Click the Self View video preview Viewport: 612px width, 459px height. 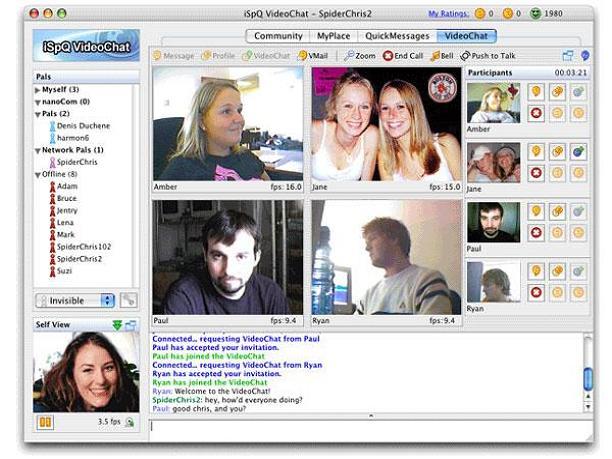(86, 372)
